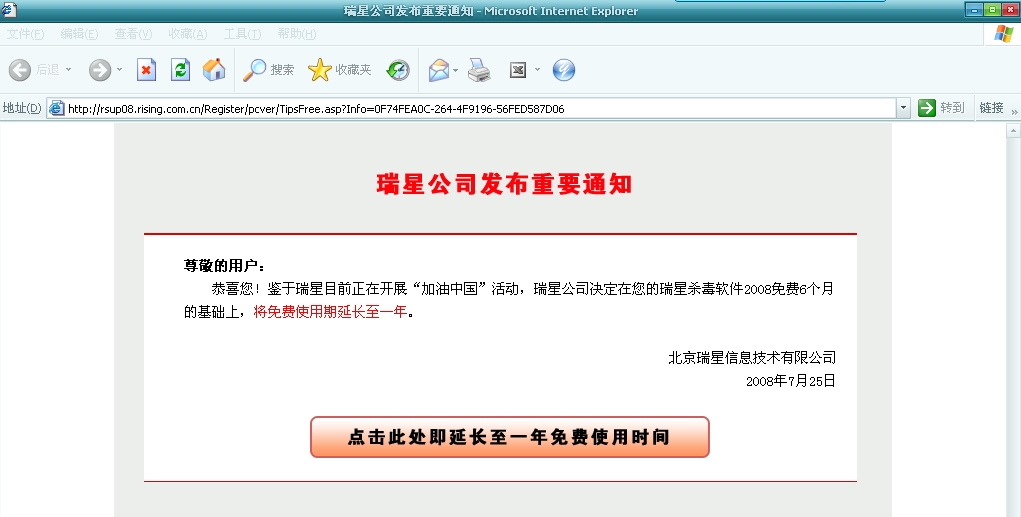Open the 帮助(H) menu
This screenshot has width=1021, height=517.
point(297,34)
